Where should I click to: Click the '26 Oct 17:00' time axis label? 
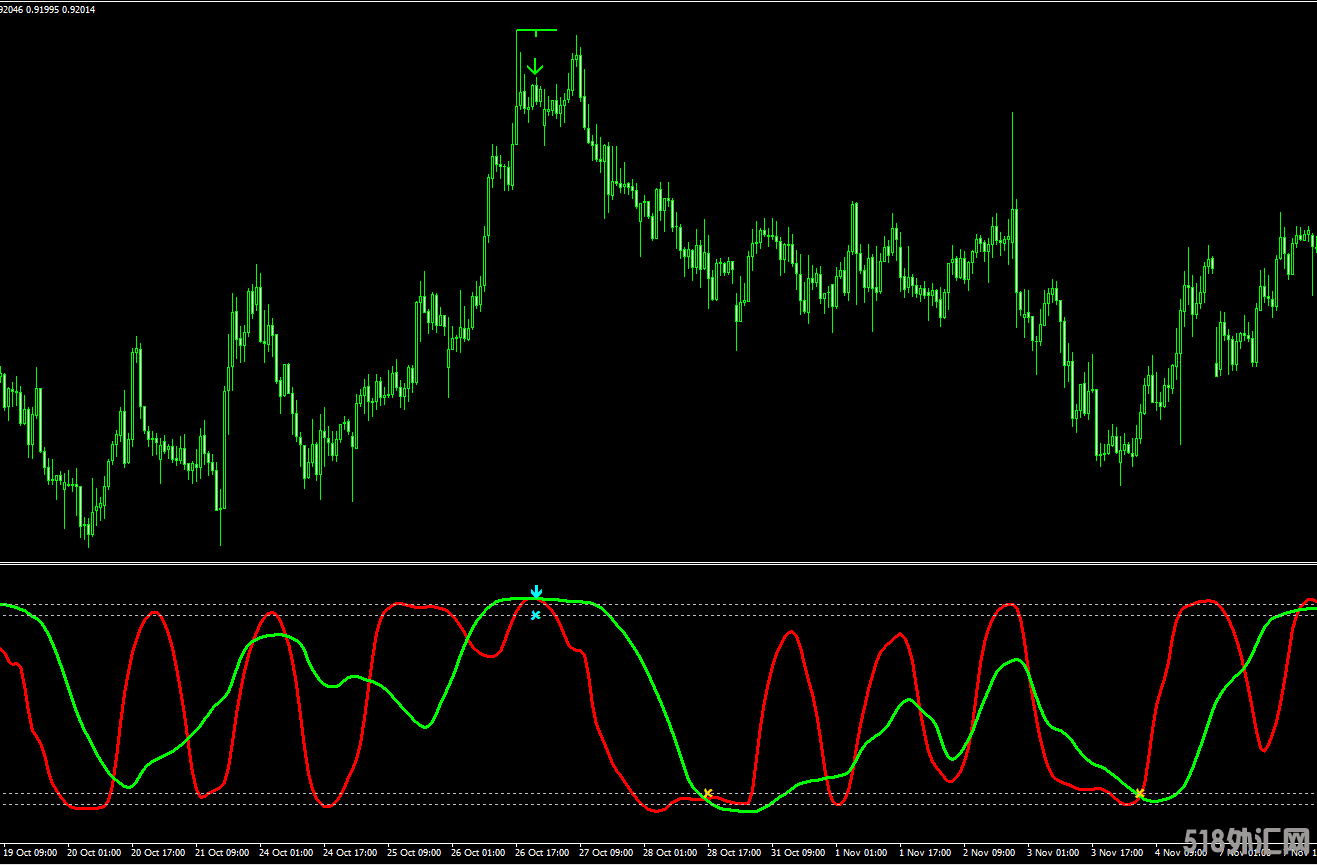tap(542, 853)
